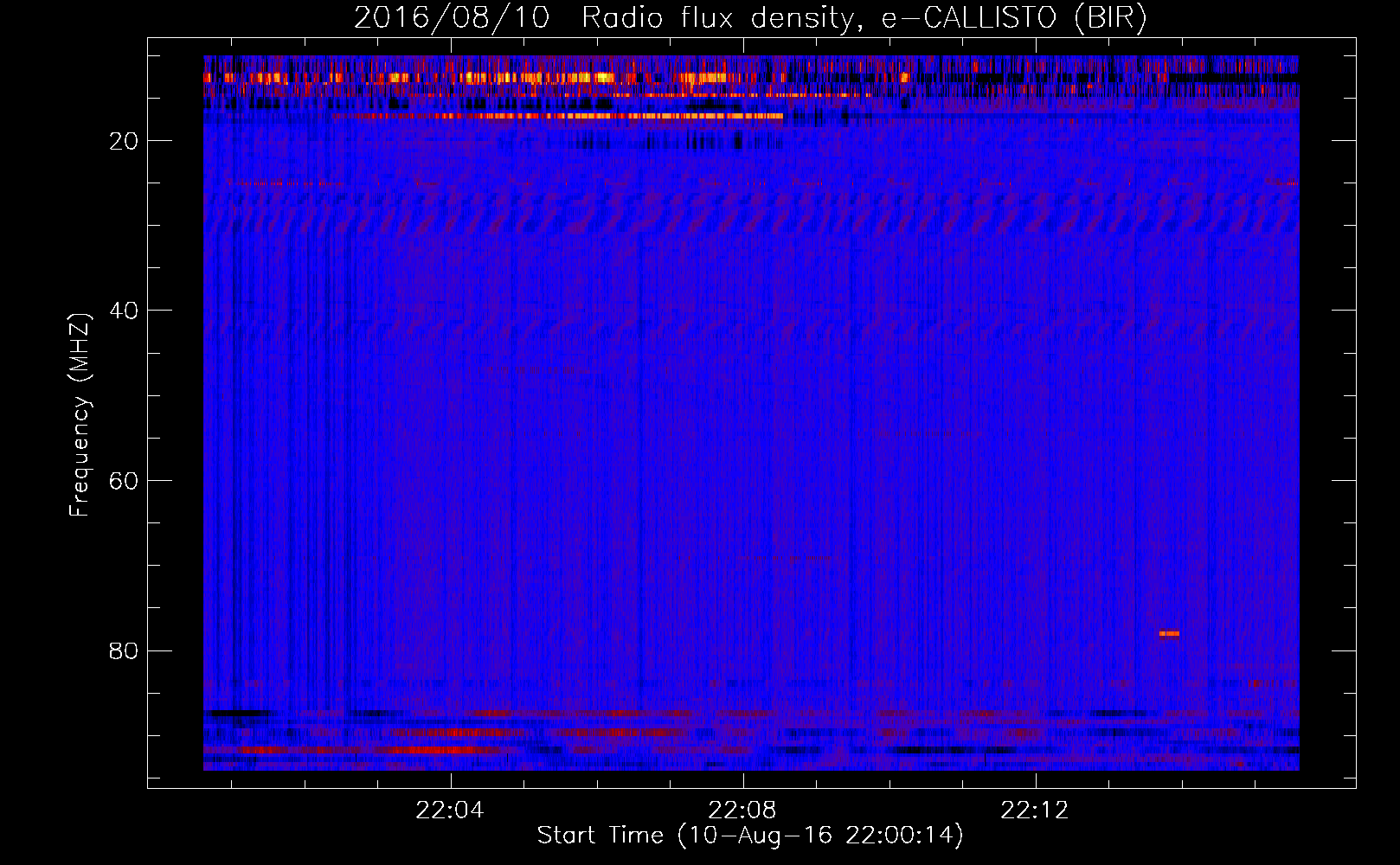Click the 'Start Time (10-Aug-16 22:00:14)' x-axis label
Image resolution: width=1400 pixels, height=865 pixels.
pos(750,836)
